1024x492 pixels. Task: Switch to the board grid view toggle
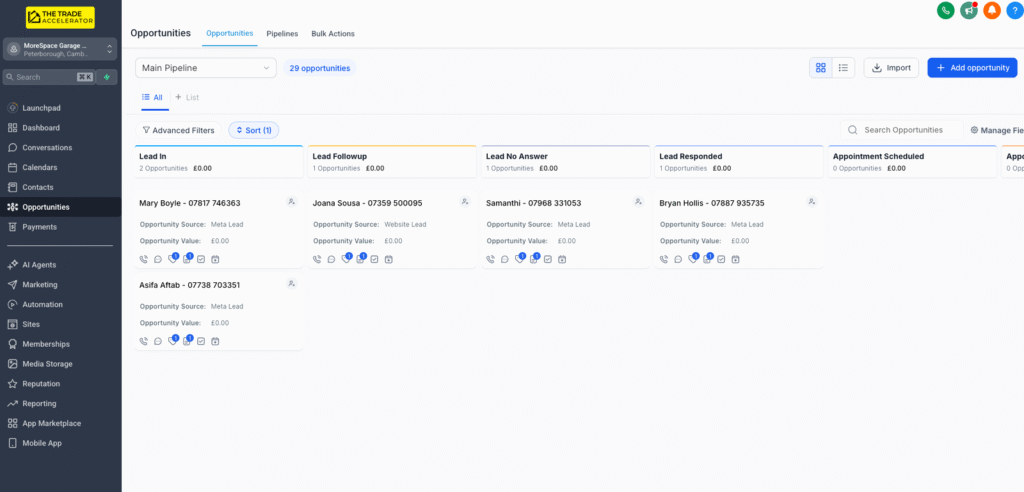(821, 68)
